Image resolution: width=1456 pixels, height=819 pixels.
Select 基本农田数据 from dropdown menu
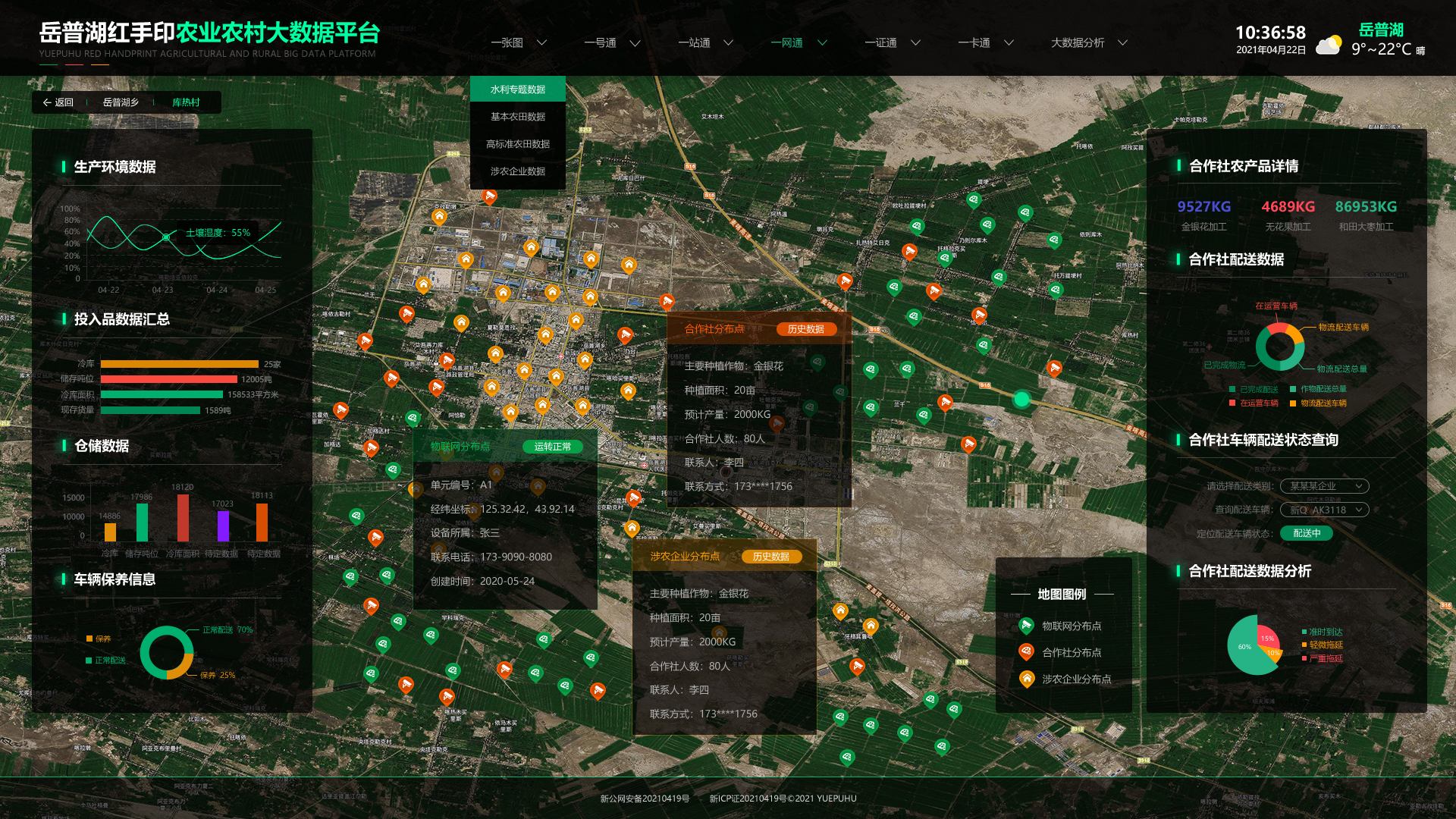[517, 117]
